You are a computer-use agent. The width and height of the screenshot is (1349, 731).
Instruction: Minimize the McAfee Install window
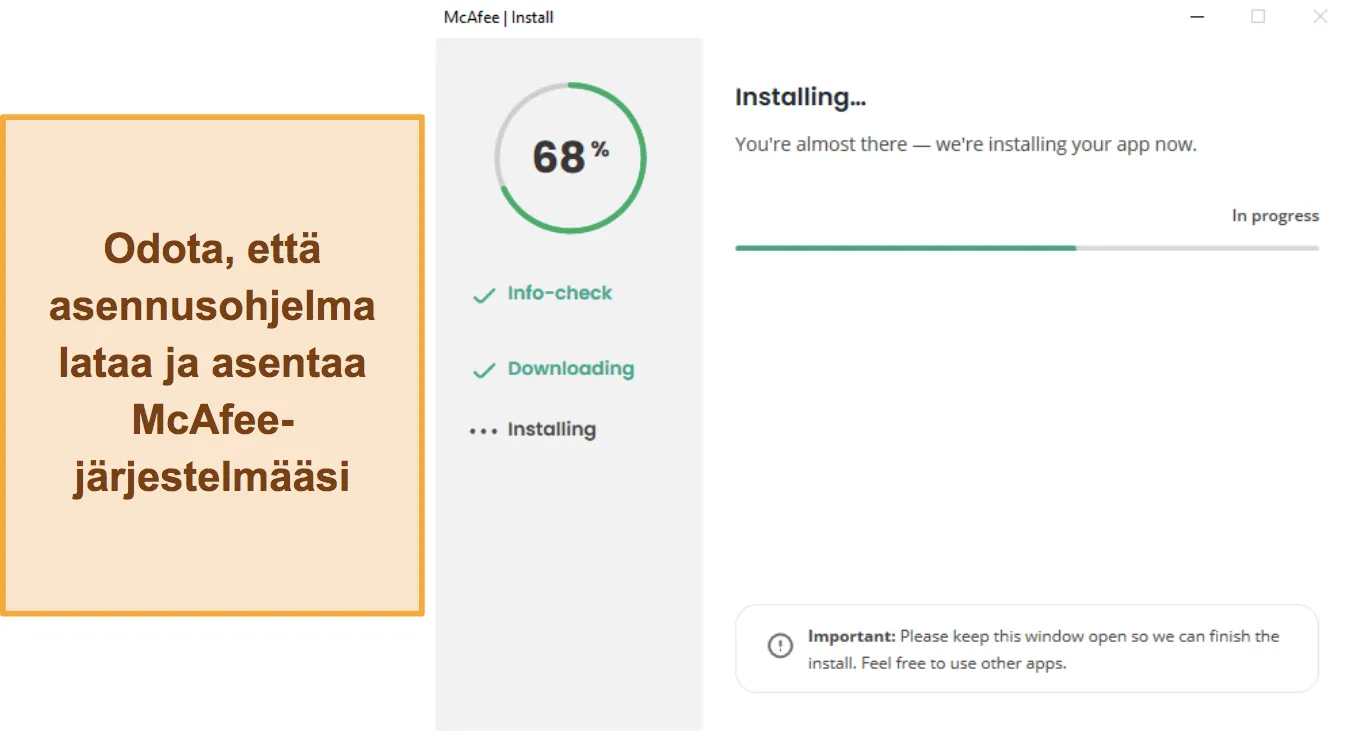point(1196,17)
